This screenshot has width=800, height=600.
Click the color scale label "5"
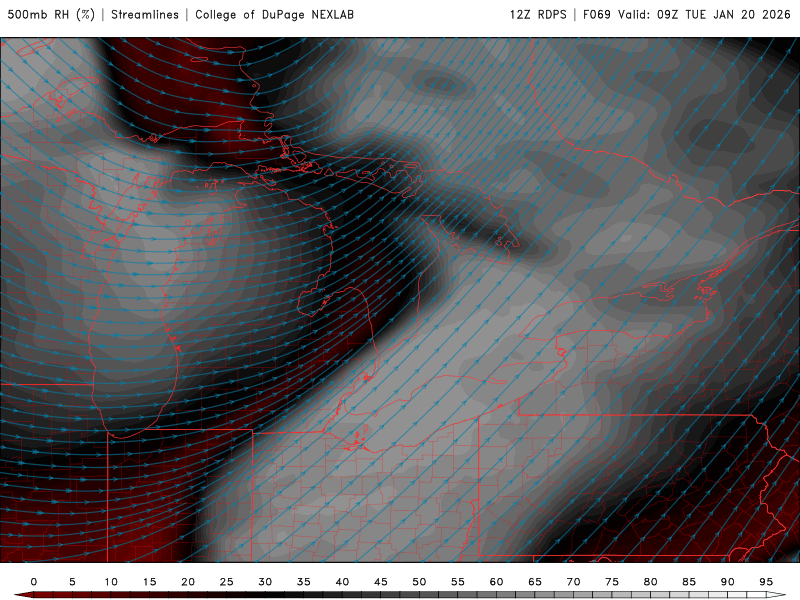(72, 582)
